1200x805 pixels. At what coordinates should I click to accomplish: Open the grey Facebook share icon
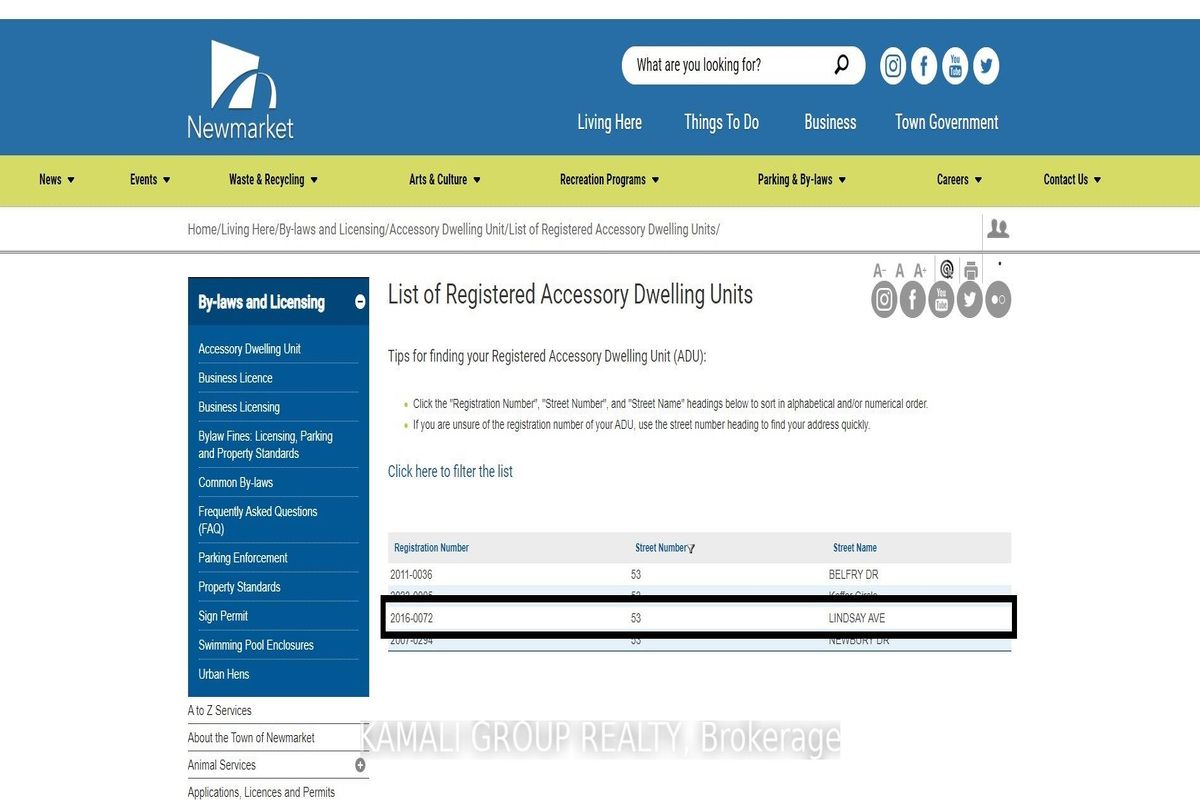tap(913, 299)
